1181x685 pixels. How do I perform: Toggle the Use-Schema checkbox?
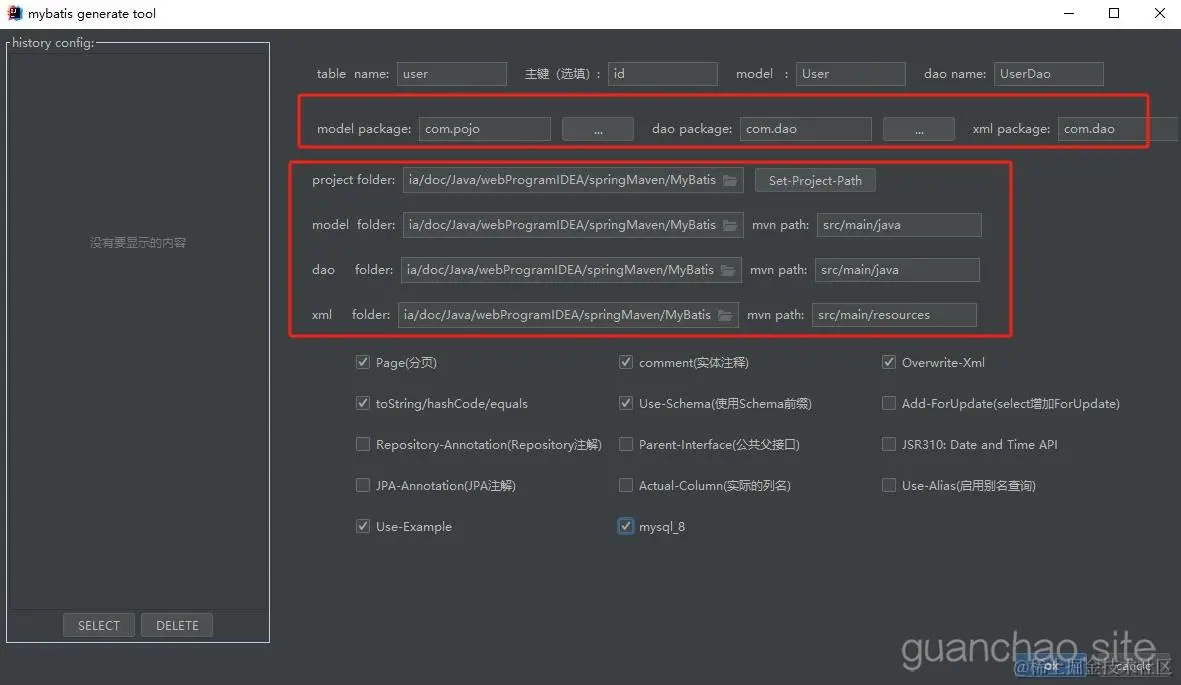click(626, 403)
